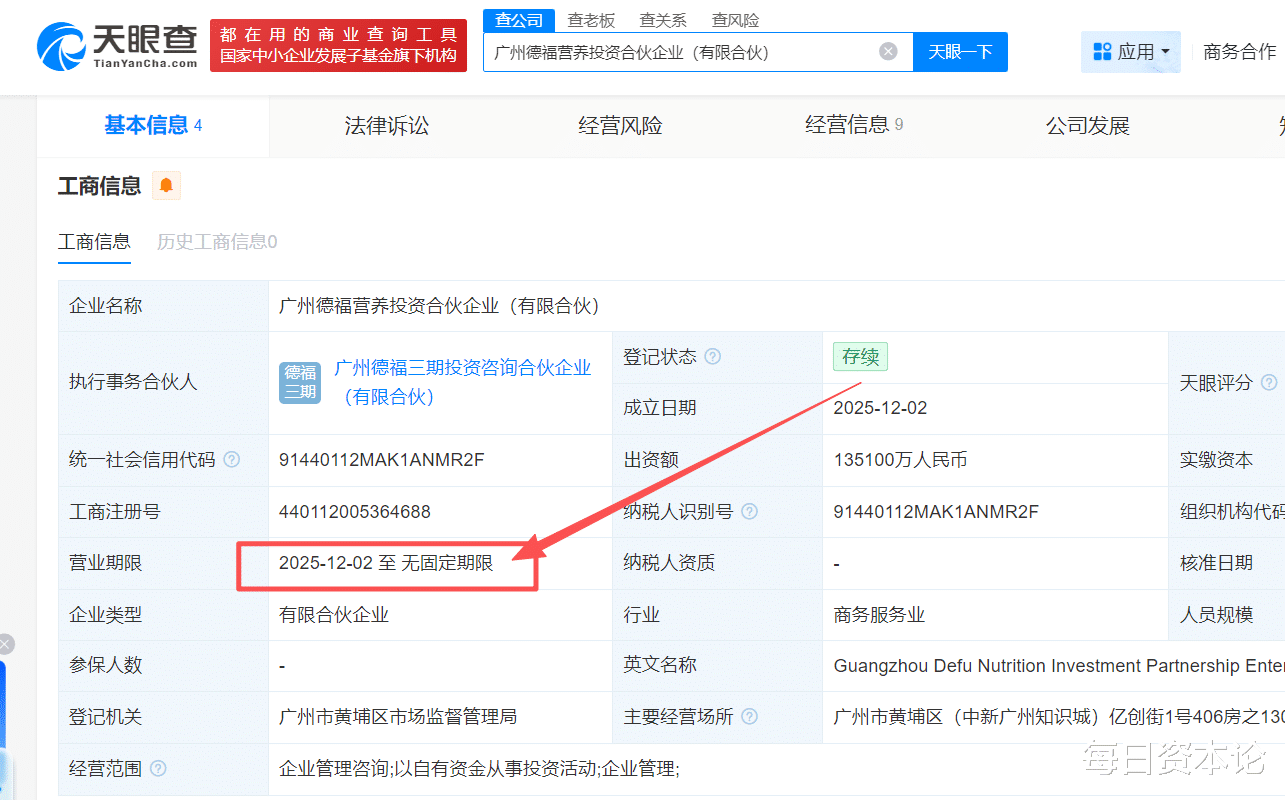Click registration number 440112005364688
Image resolution: width=1285 pixels, height=800 pixels.
pyautogui.click(x=355, y=512)
